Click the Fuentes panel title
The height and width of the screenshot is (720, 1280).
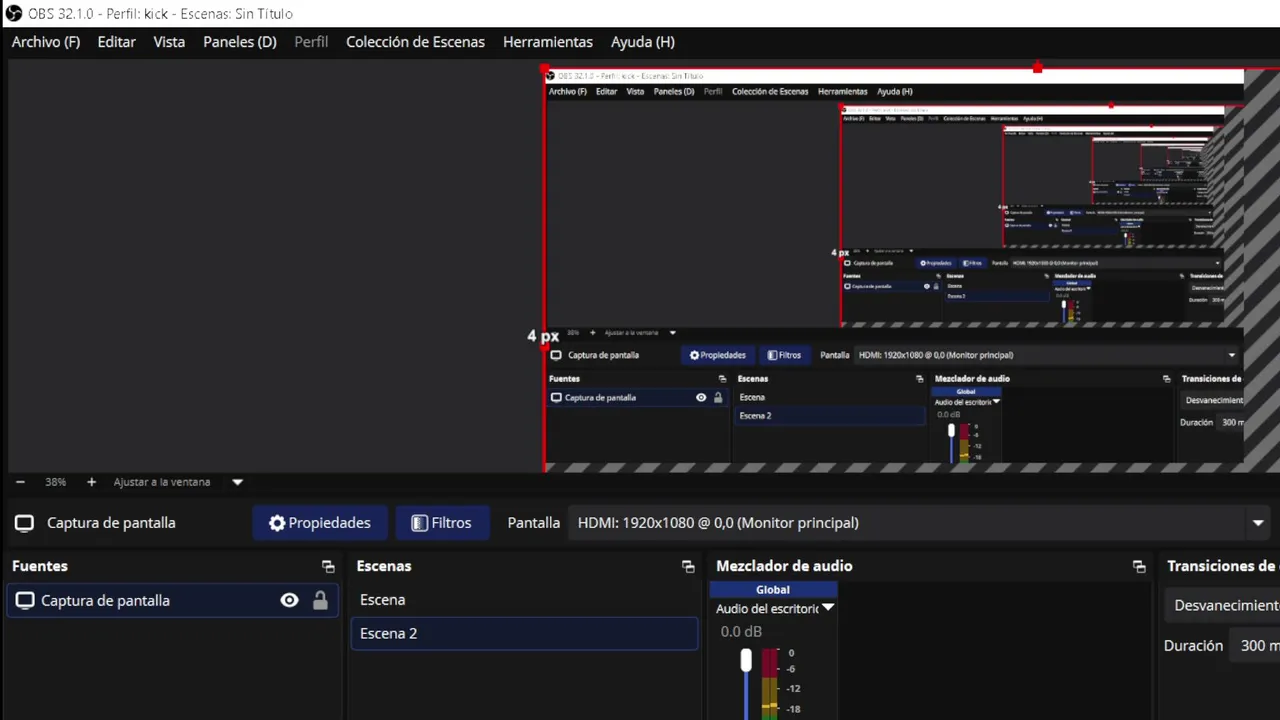click(x=40, y=566)
